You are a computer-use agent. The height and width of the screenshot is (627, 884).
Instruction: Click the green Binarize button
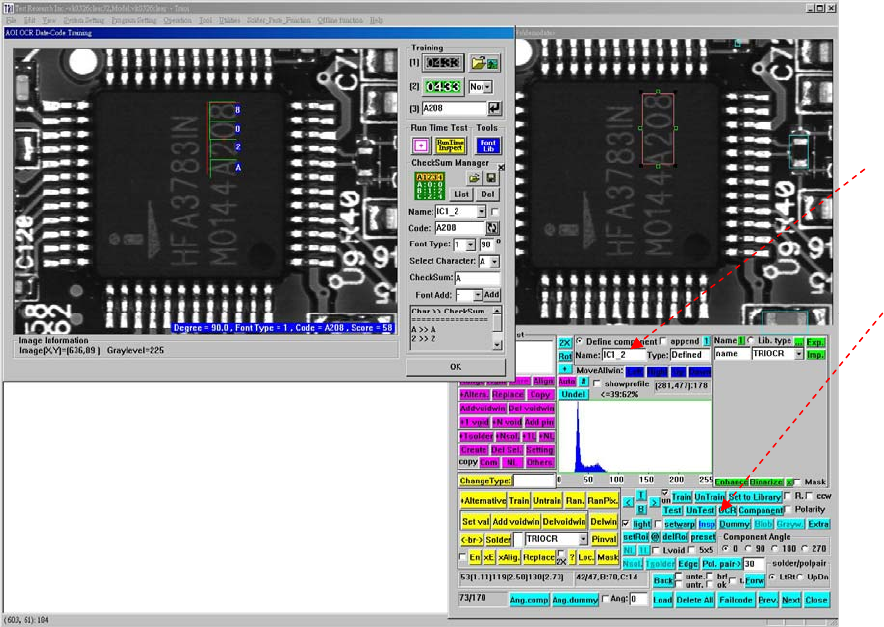tap(767, 482)
